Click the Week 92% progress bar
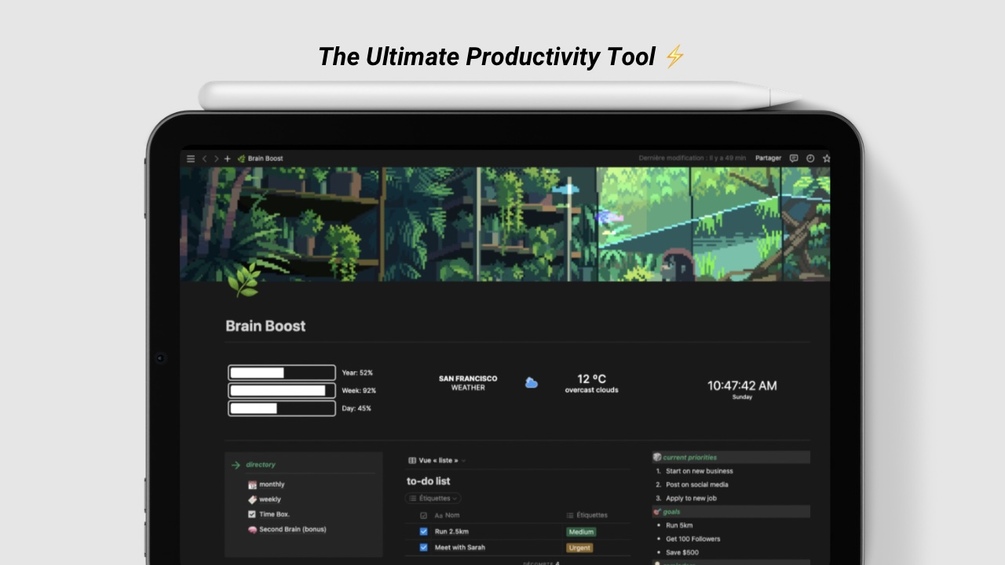The height and width of the screenshot is (565, 1005). (281, 390)
